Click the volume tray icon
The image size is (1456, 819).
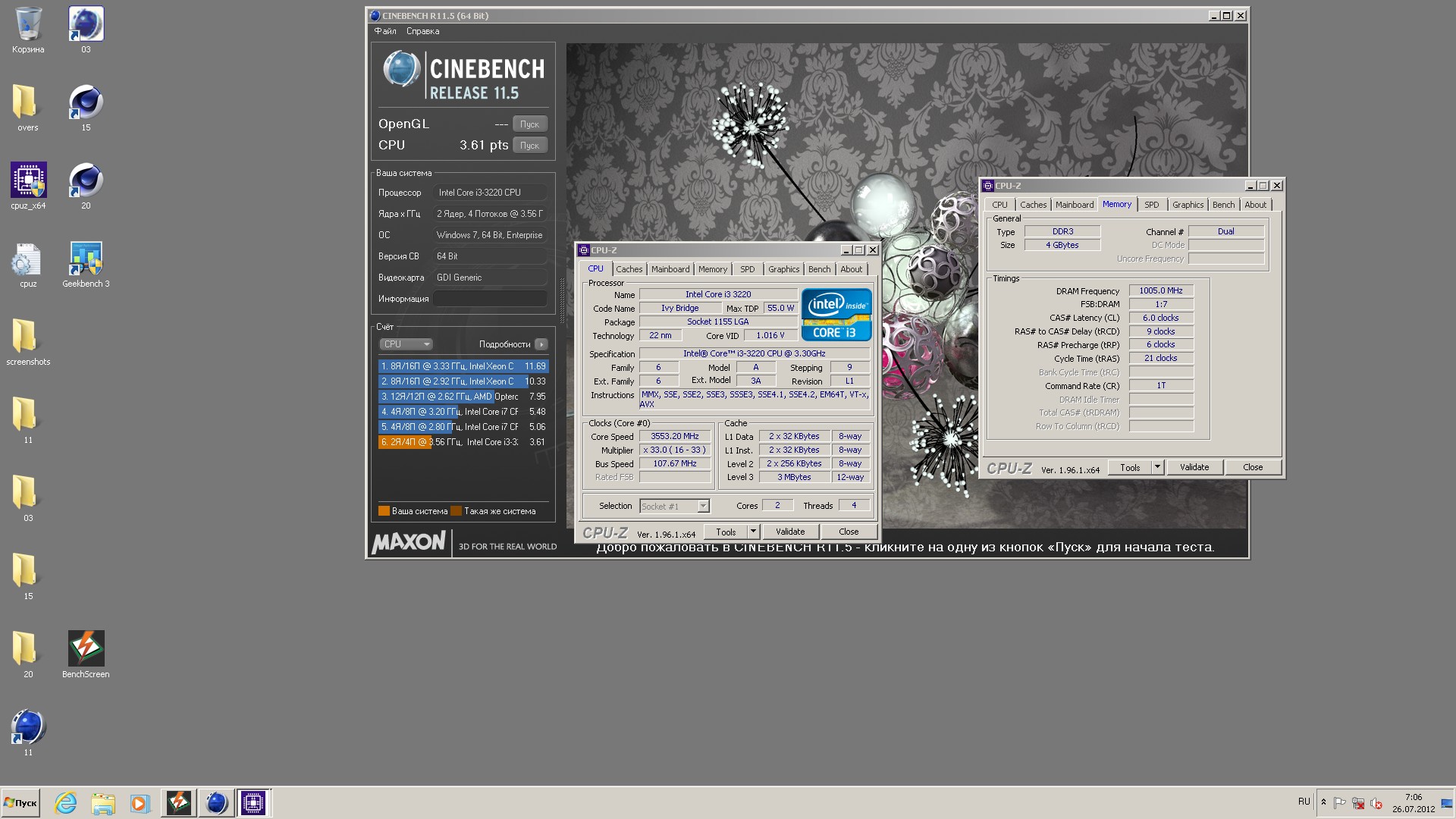point(1376,803)
